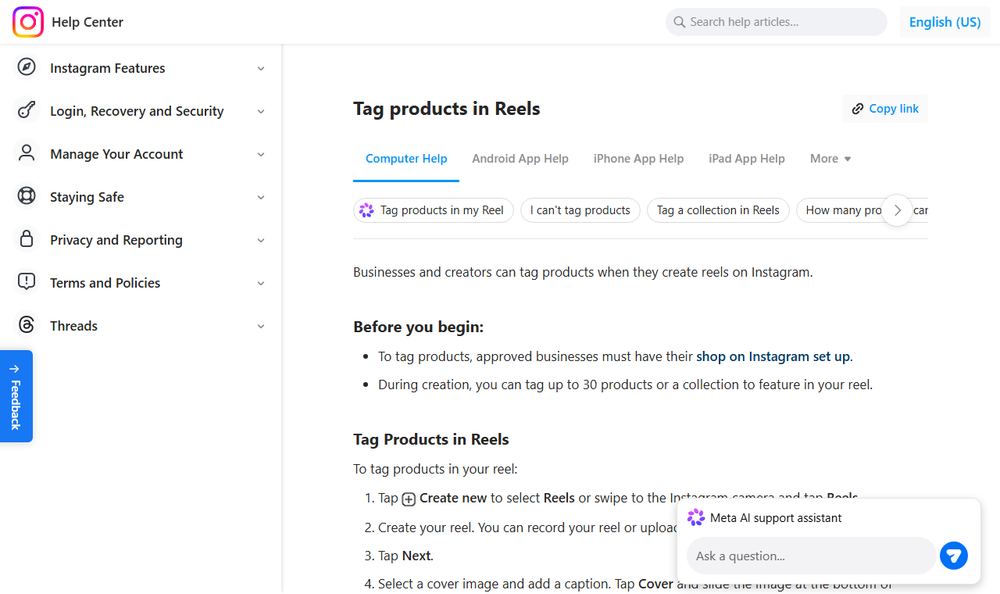The width and height of the screenshot is (1000, 594).
Task: Click the compass icon beside Instagram Features
Action: 27,66
